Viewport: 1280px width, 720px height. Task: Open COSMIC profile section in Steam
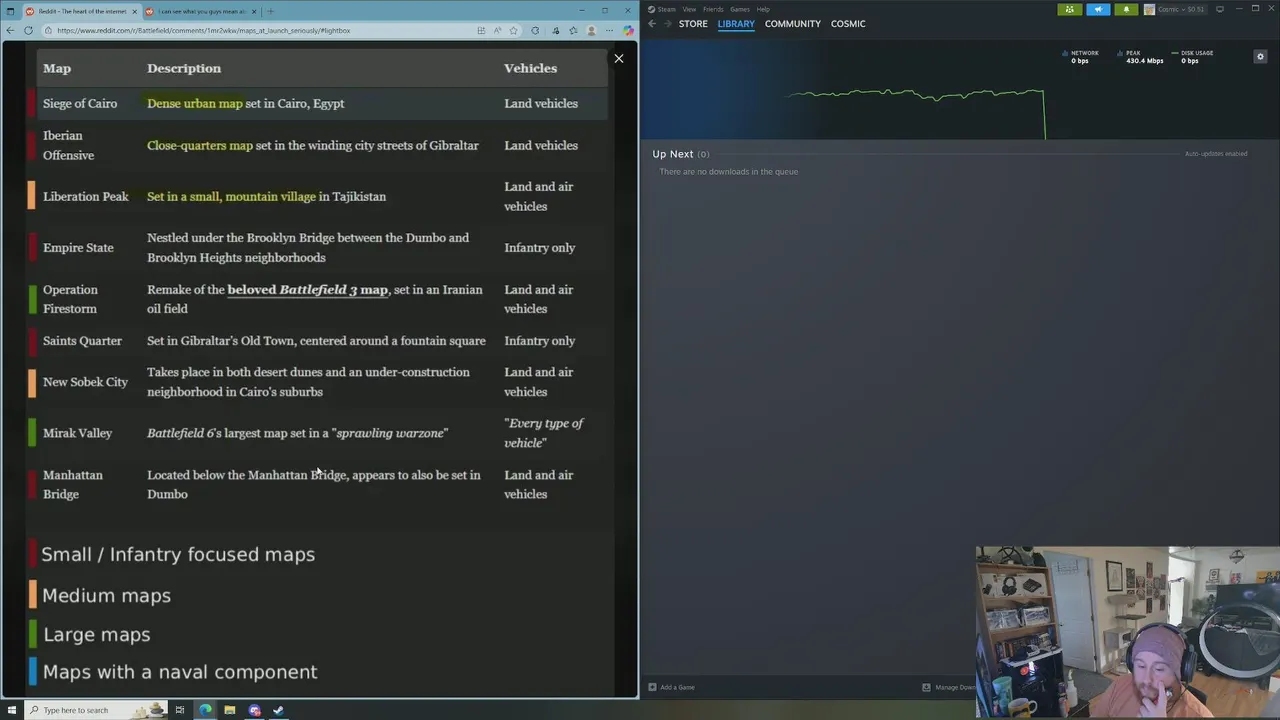[848, 23]
